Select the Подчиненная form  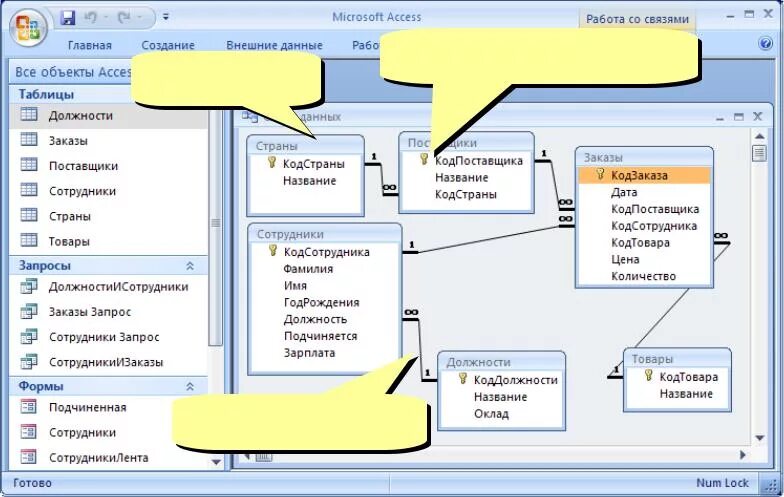pos(88,408)
